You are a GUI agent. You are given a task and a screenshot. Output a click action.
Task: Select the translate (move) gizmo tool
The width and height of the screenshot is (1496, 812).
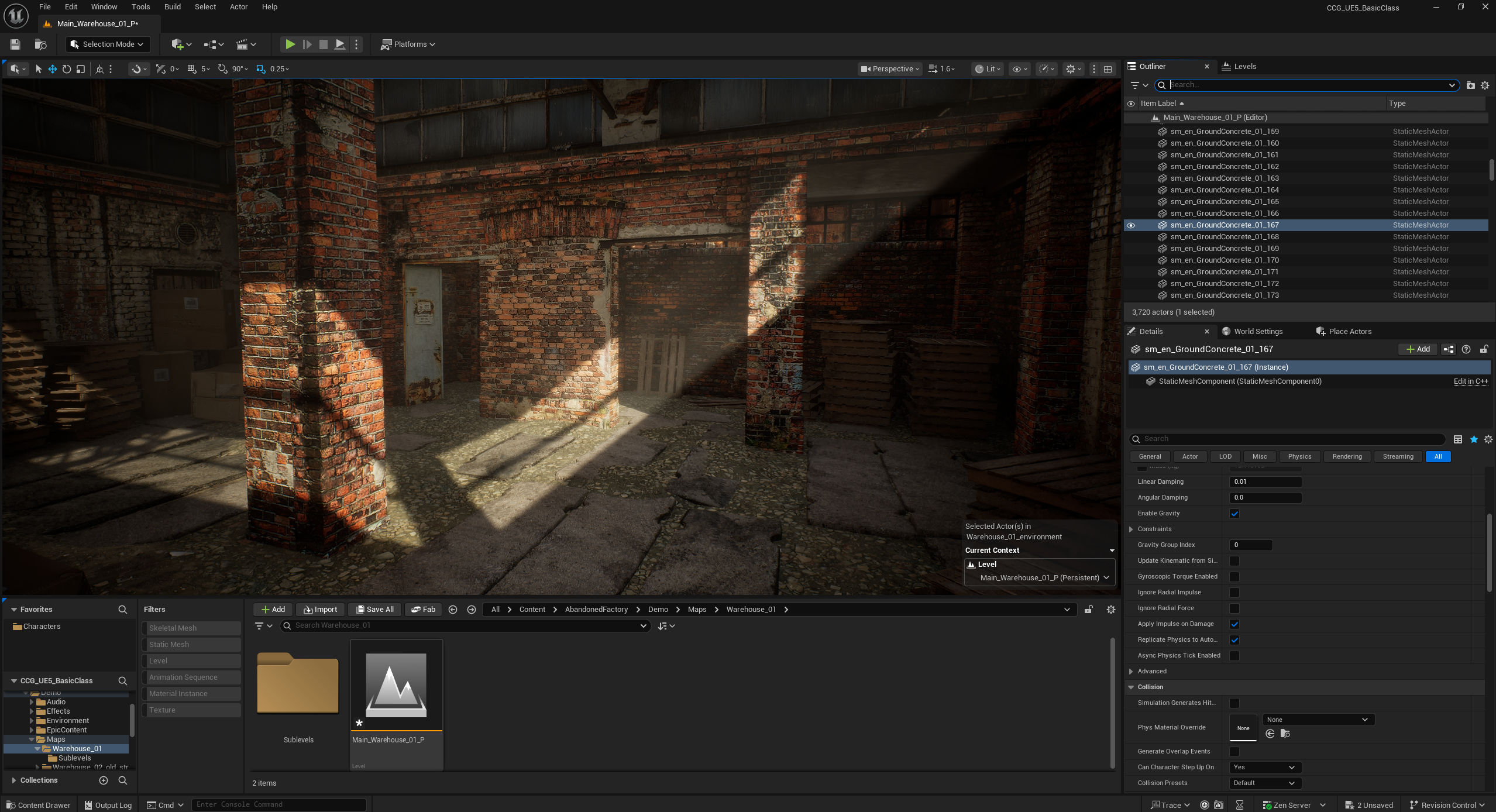pyautogui.click(x=53, y=69)
